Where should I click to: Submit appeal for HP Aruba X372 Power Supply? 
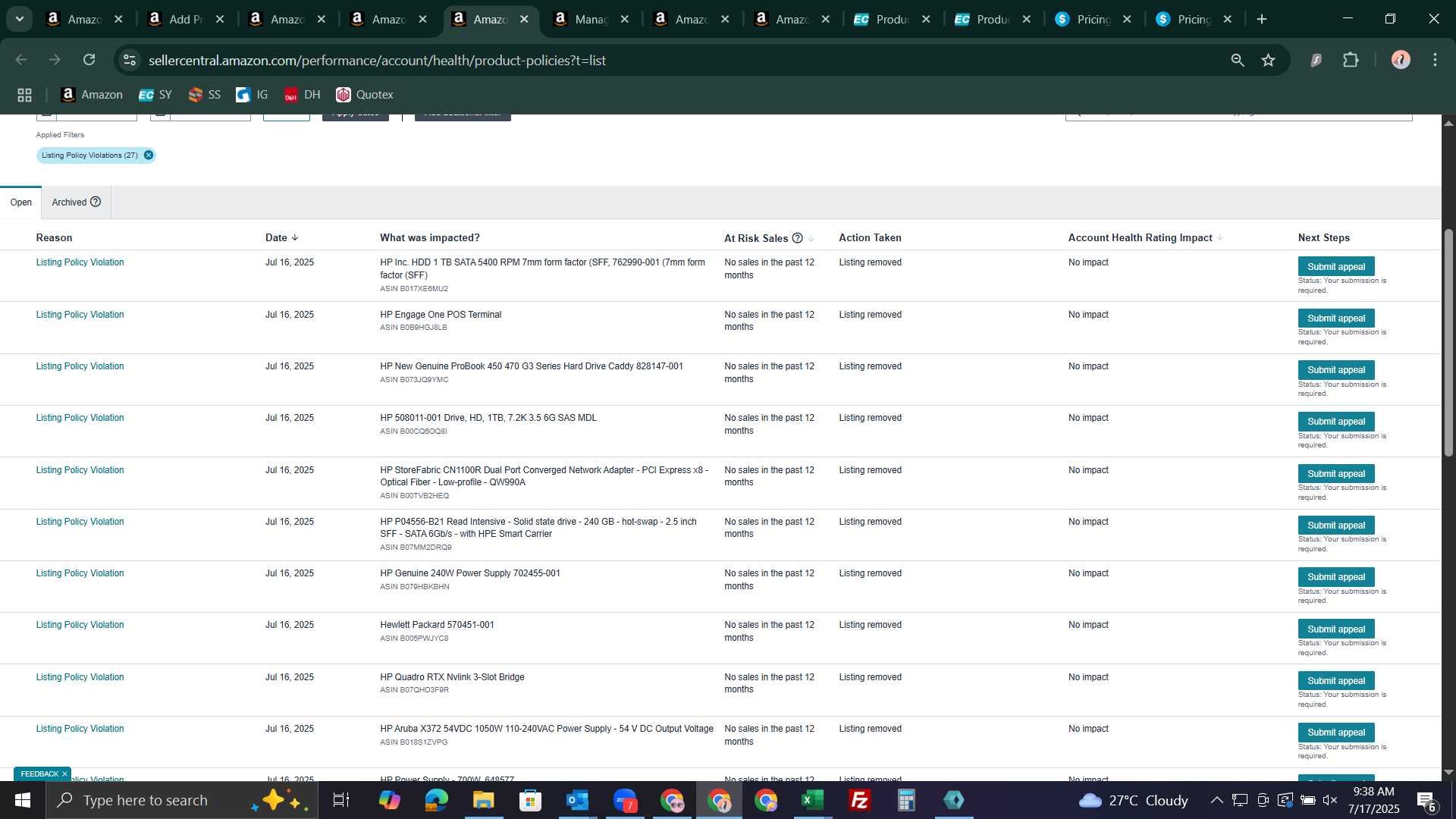(1335, 733)
